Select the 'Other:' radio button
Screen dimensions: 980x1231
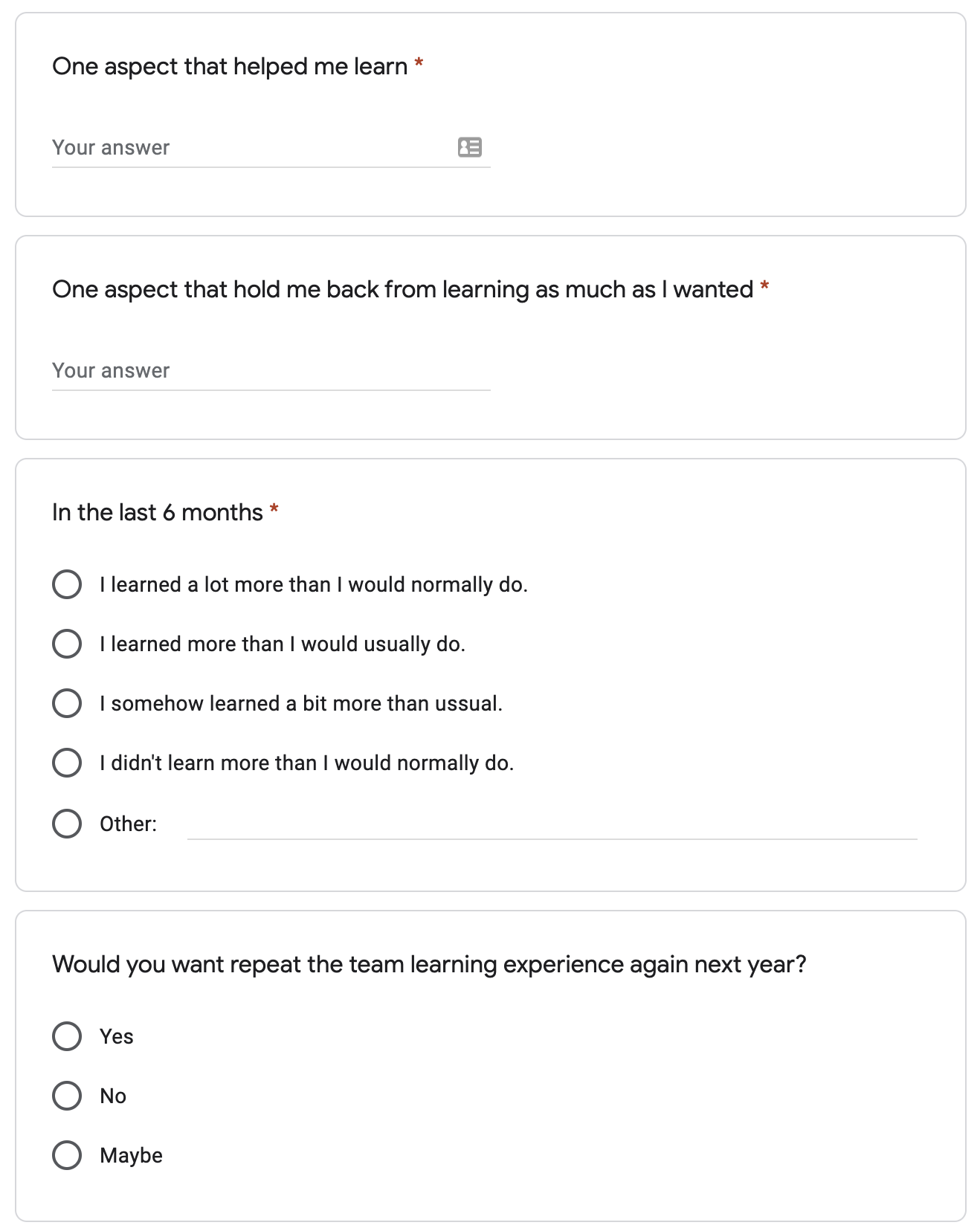pyautogui.click(x=67, y=824)
